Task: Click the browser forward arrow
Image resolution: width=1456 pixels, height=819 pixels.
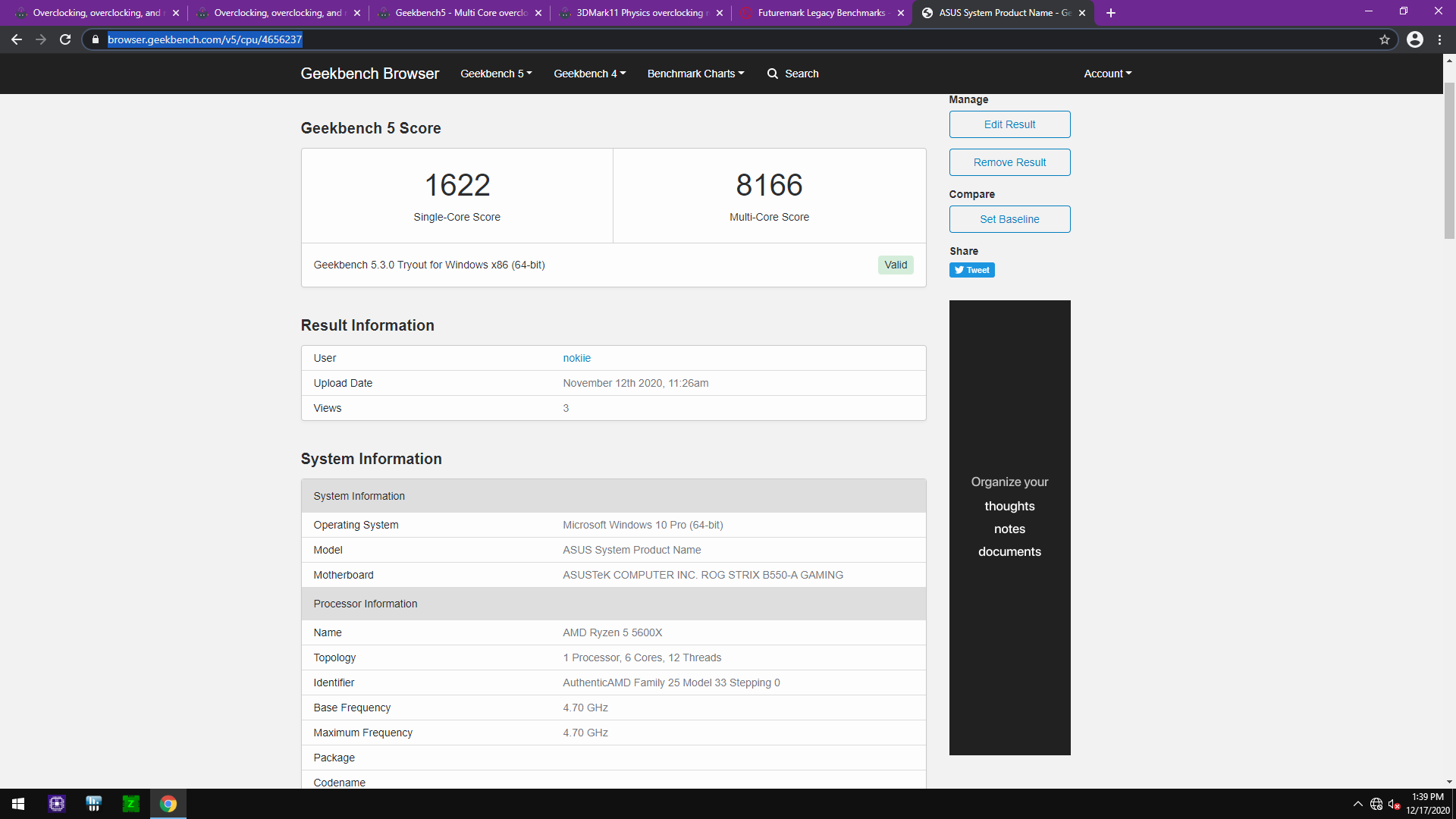Action: [41, 39]
